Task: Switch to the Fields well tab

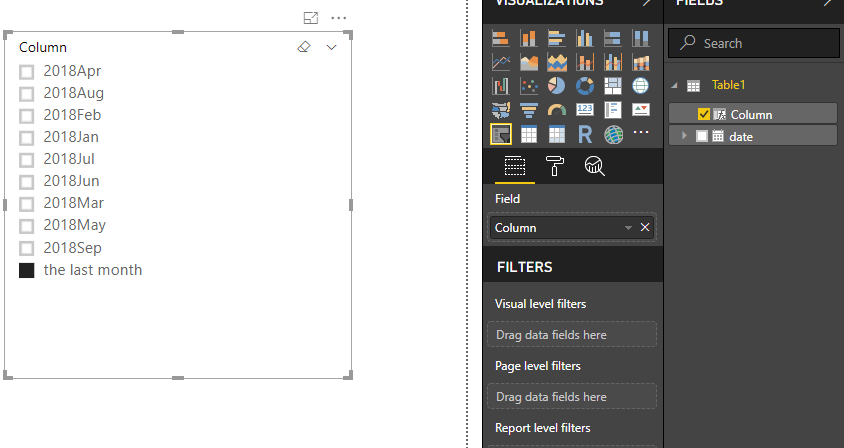Action: point(515,166)
